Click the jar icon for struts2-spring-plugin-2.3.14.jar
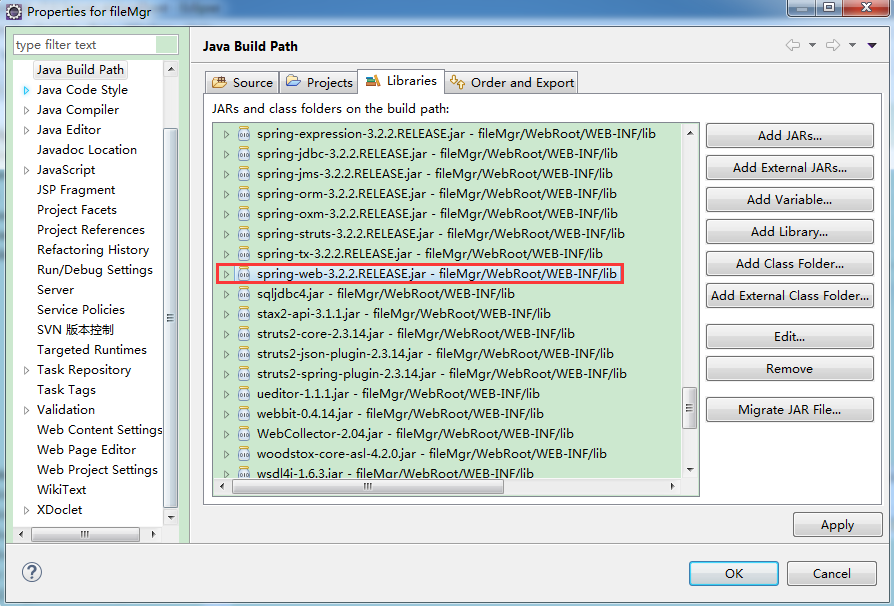Image resolution: width=894 pixels, height=606 pixels. (x=244, y=374)
